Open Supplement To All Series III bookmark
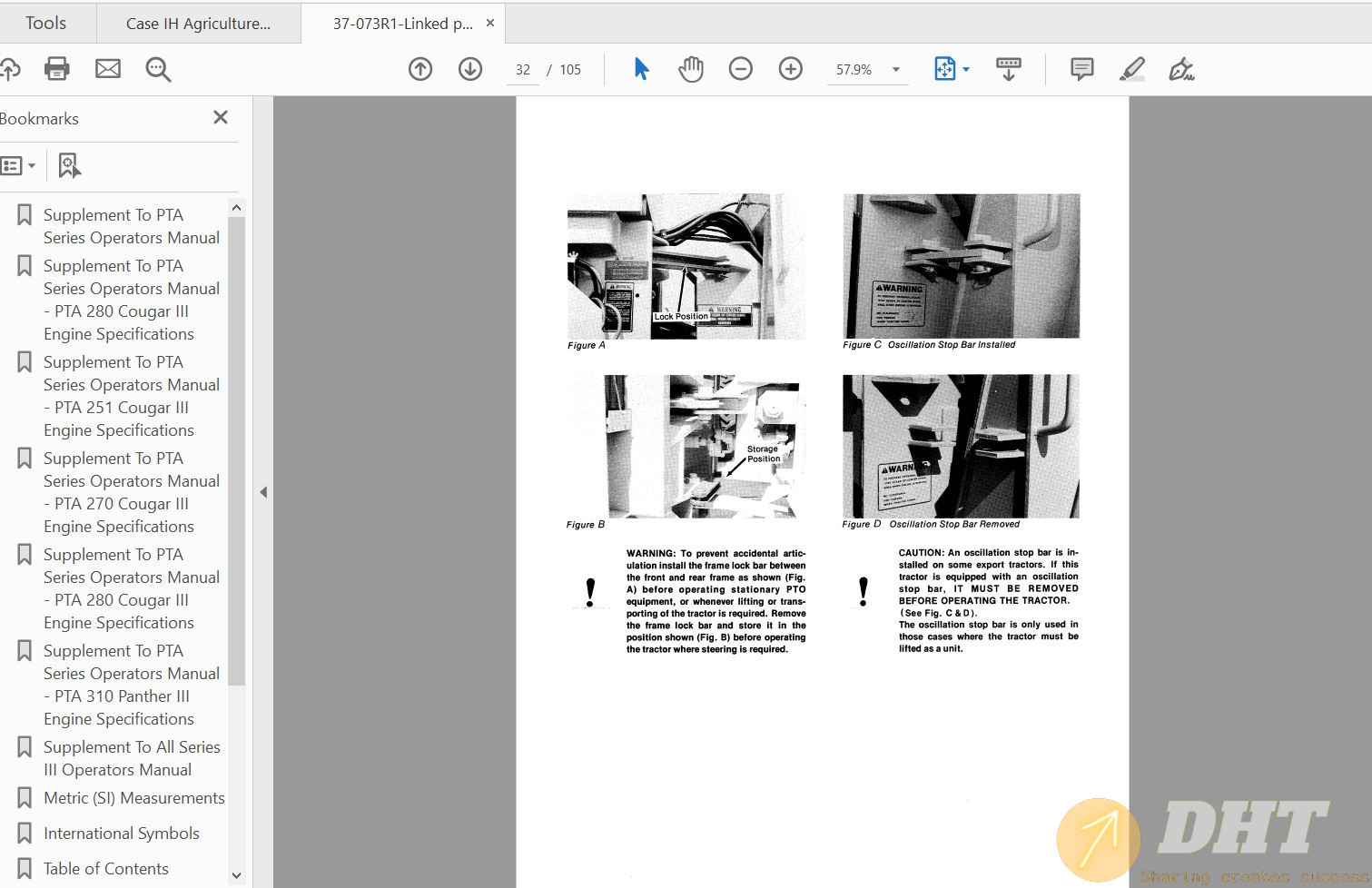 (132, 758)
